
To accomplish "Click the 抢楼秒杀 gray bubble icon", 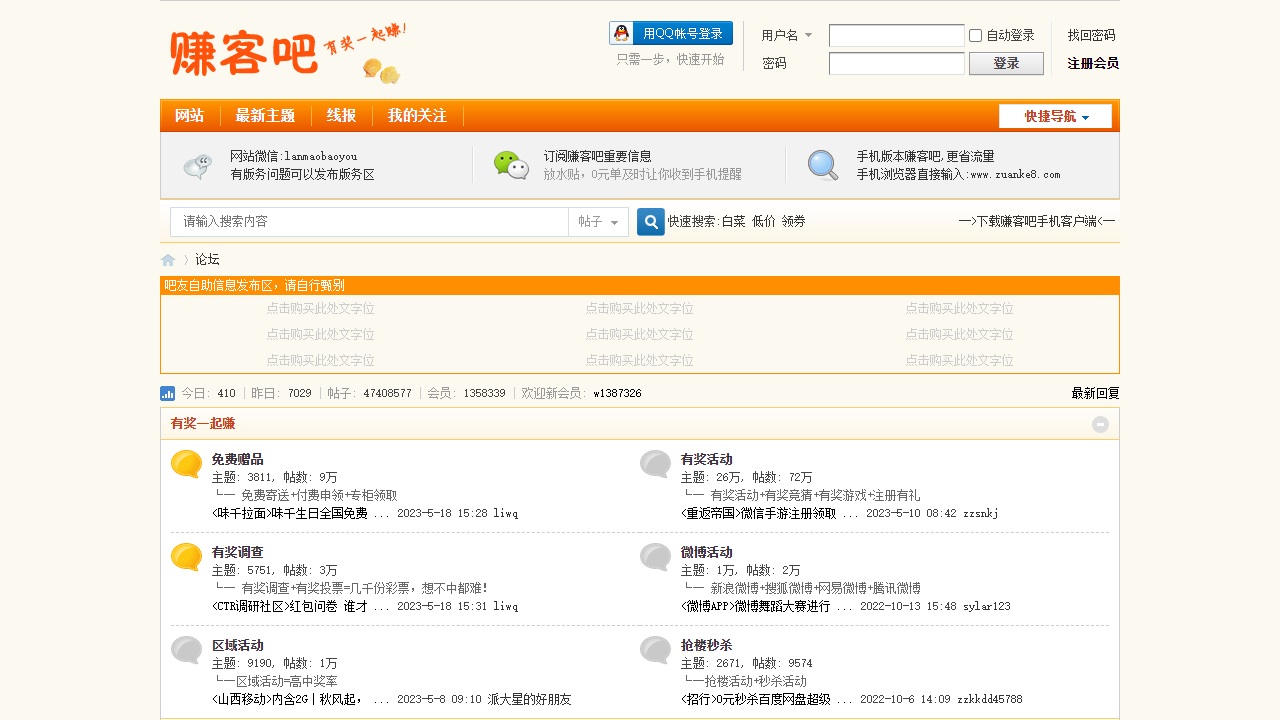I will [x=655, y=650].
